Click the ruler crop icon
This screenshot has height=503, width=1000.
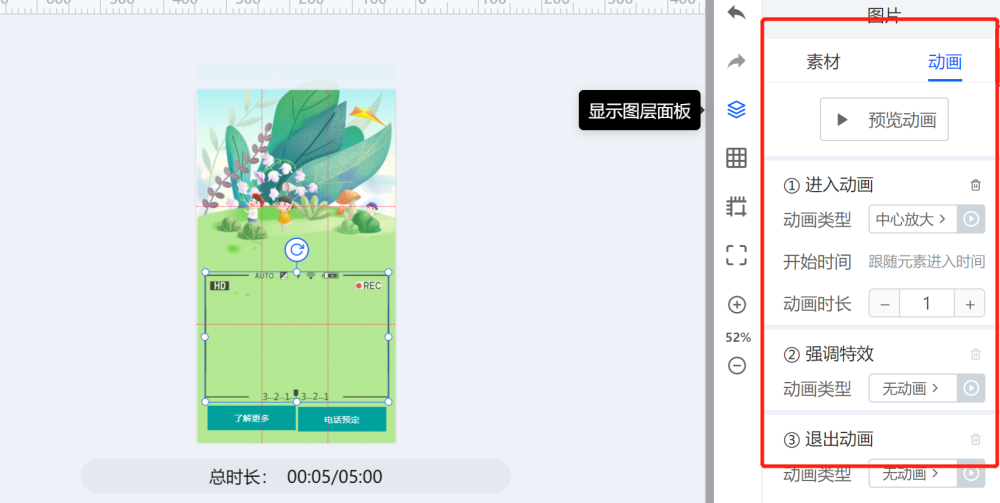(737, 207)
